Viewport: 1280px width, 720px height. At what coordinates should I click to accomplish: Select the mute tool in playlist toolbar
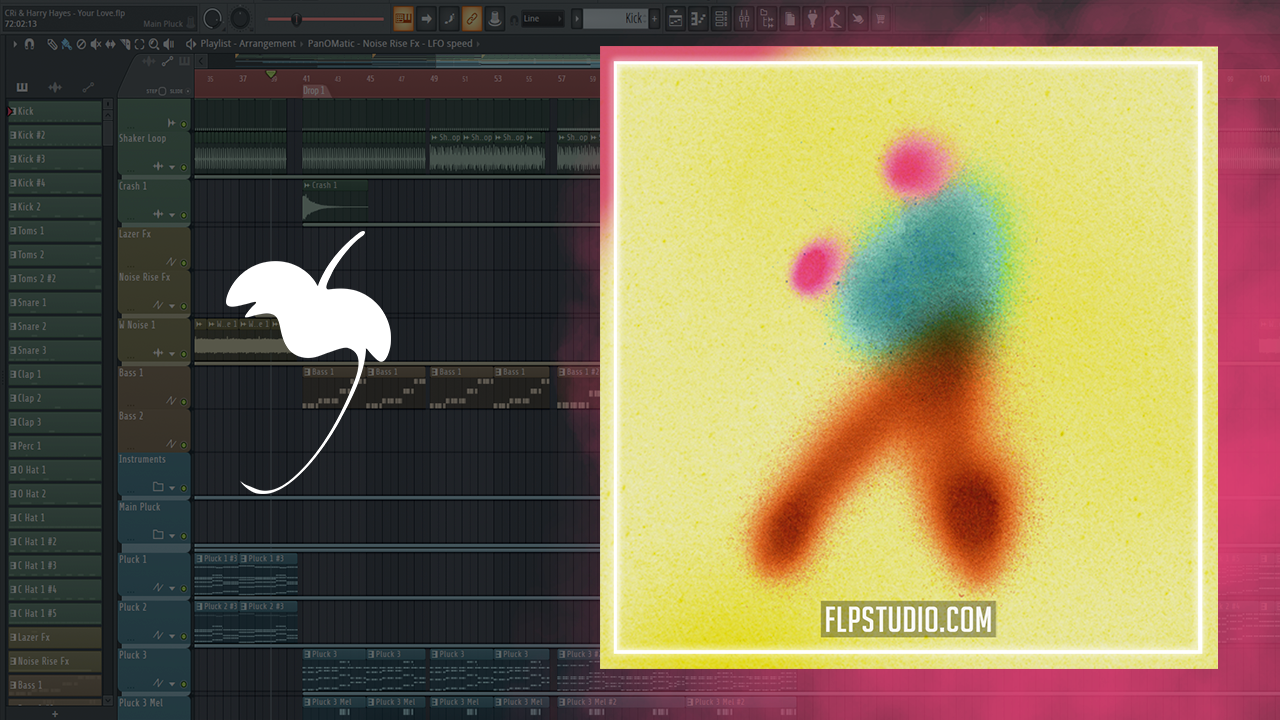95,44
